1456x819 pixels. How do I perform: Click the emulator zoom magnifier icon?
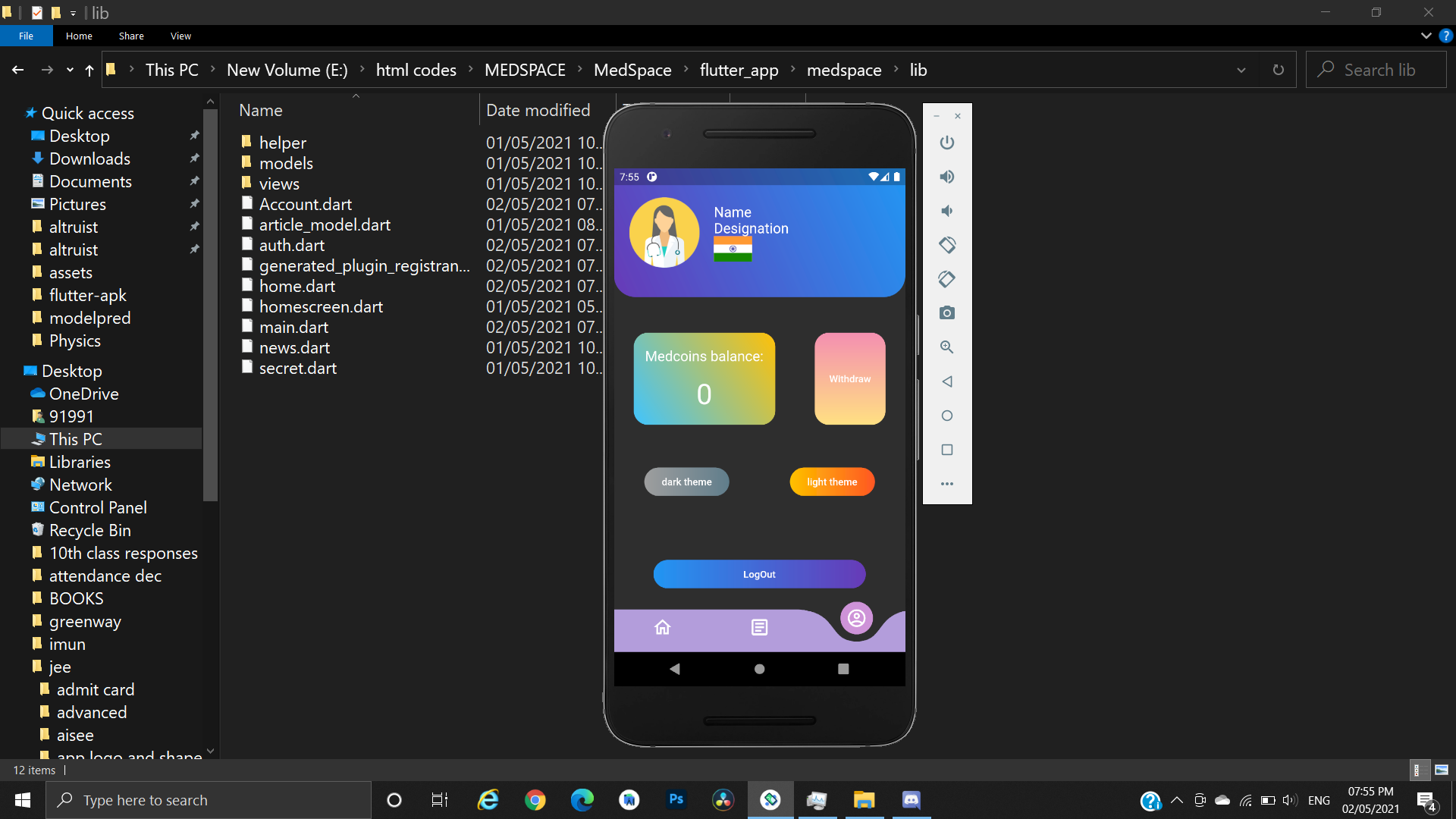click(x=946, y=347)
